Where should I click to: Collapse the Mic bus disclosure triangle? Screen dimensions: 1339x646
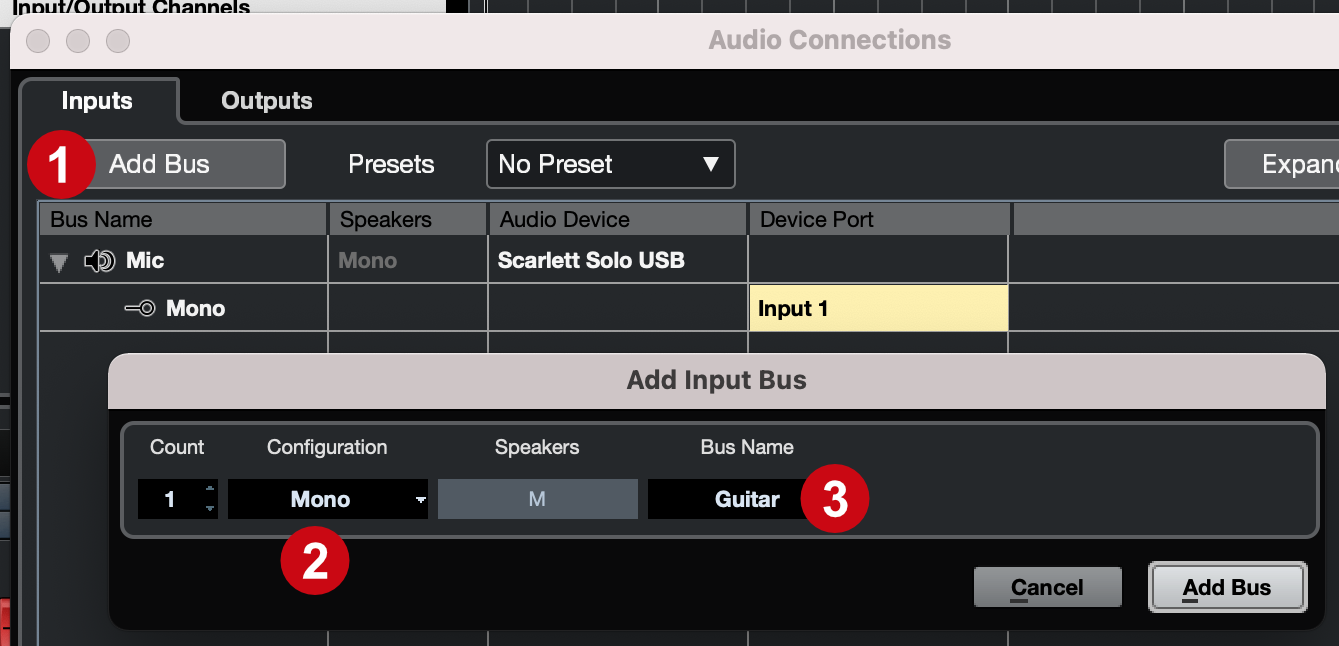[59, 262]
